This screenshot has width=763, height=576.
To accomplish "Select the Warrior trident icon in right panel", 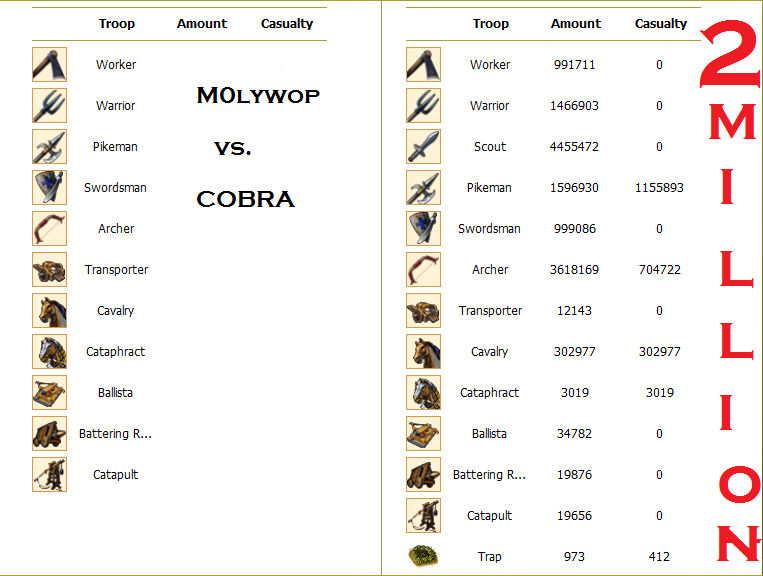I will pyautogui.click(x=423, y=105).
